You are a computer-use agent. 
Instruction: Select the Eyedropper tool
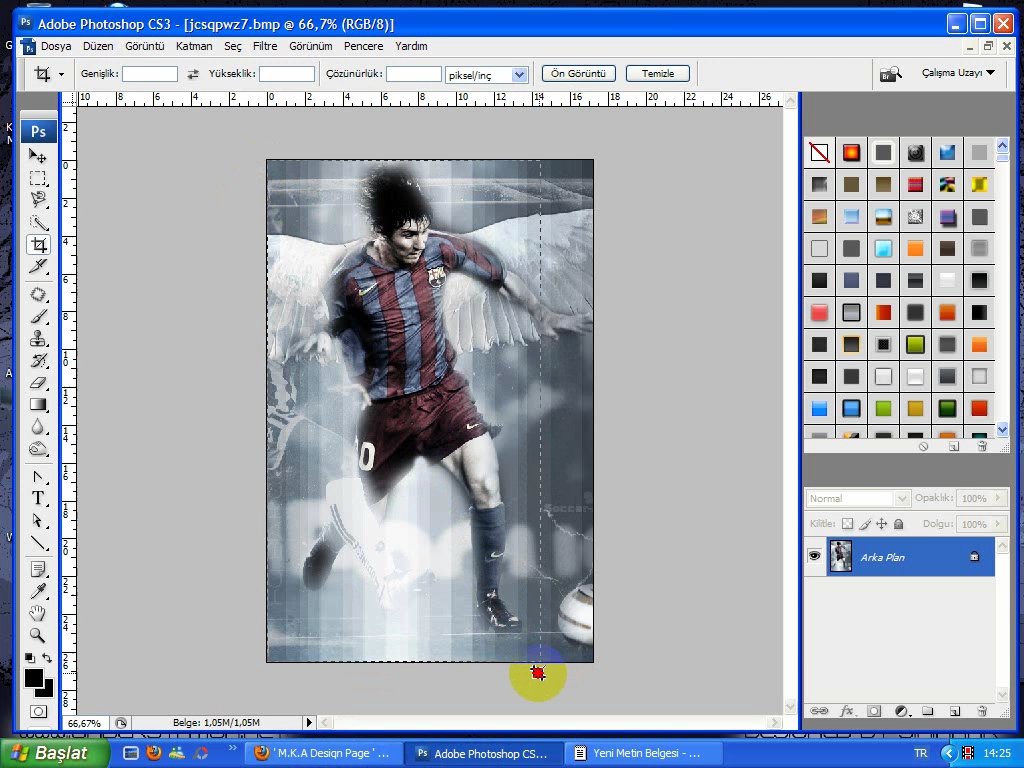tap(38, 592)
